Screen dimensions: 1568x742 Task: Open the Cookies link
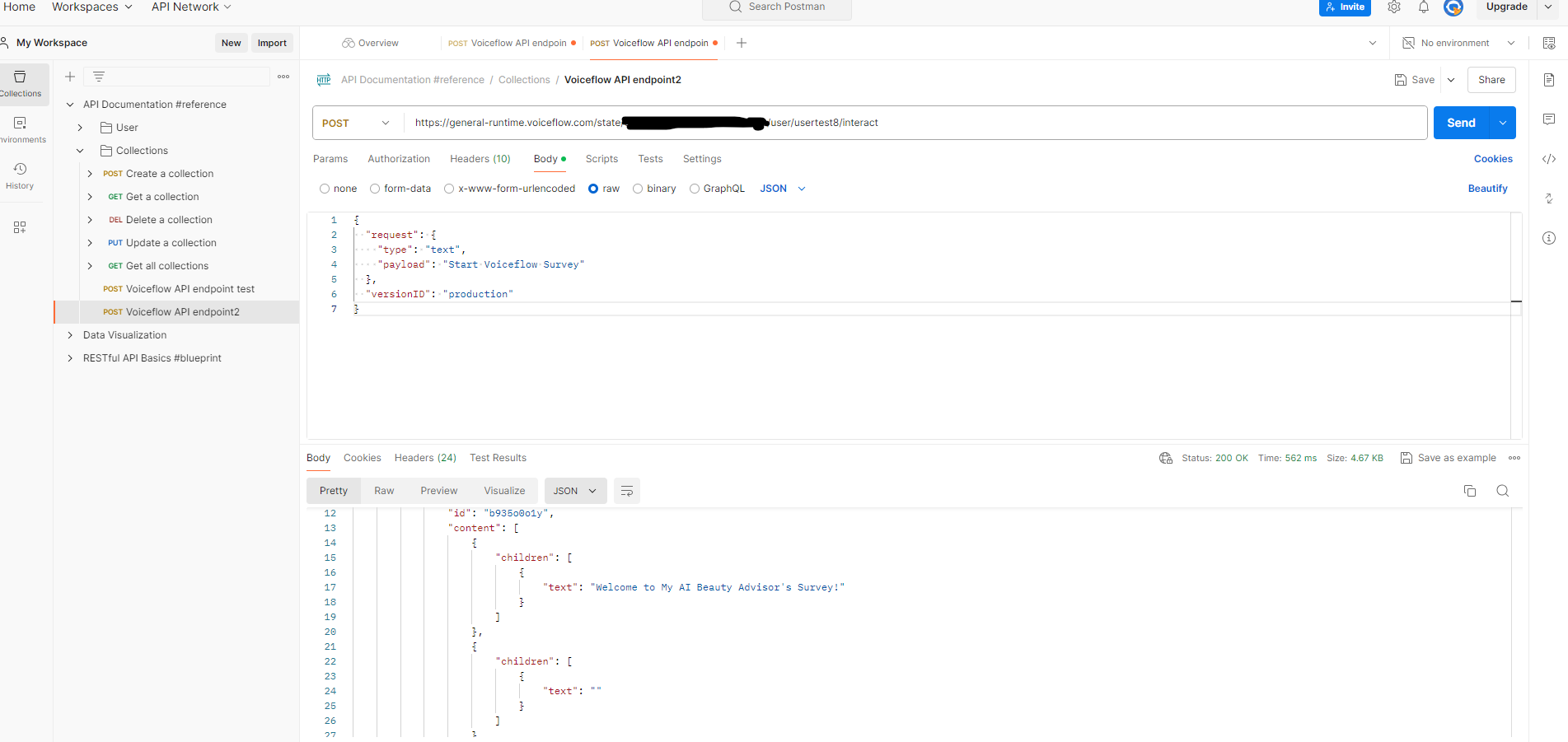pos(1493,159)
